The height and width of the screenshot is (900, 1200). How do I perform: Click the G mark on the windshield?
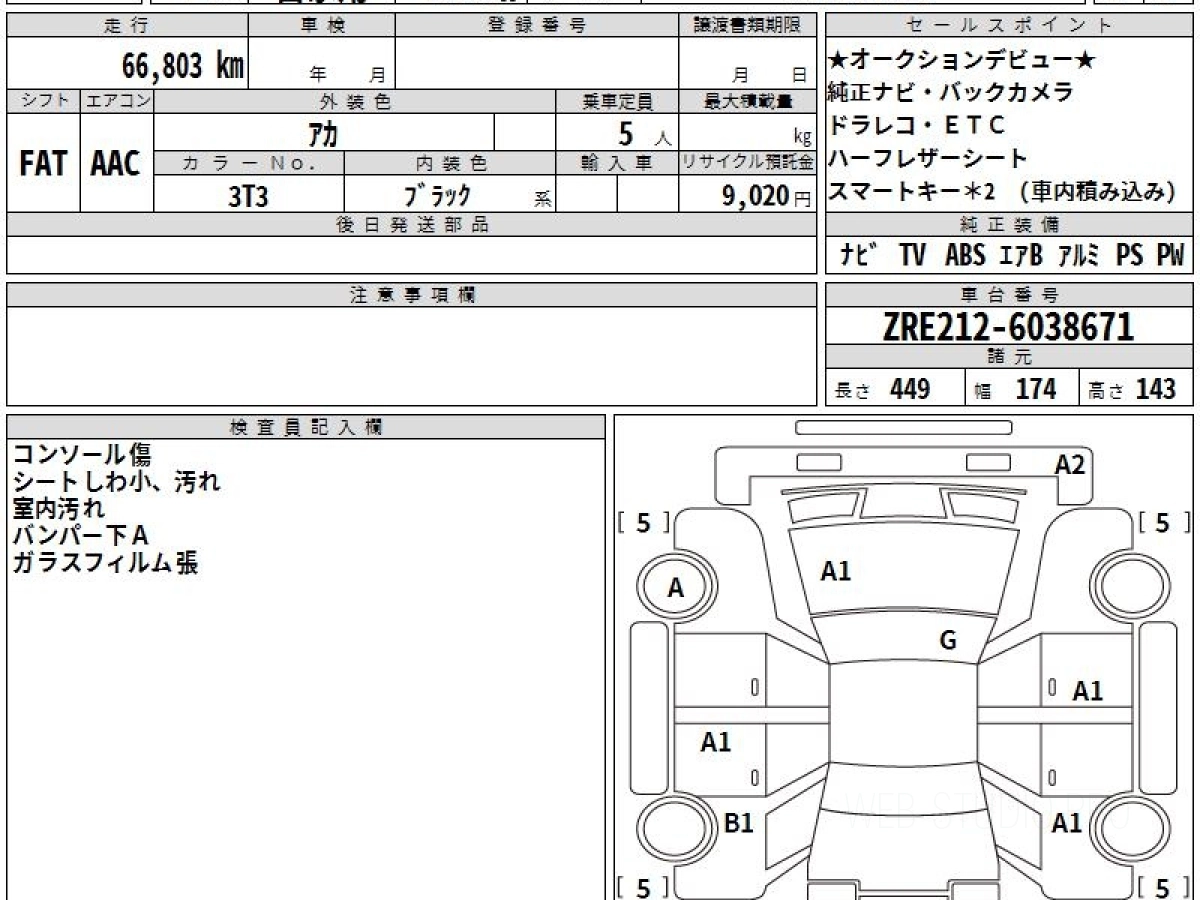(948, 641)
